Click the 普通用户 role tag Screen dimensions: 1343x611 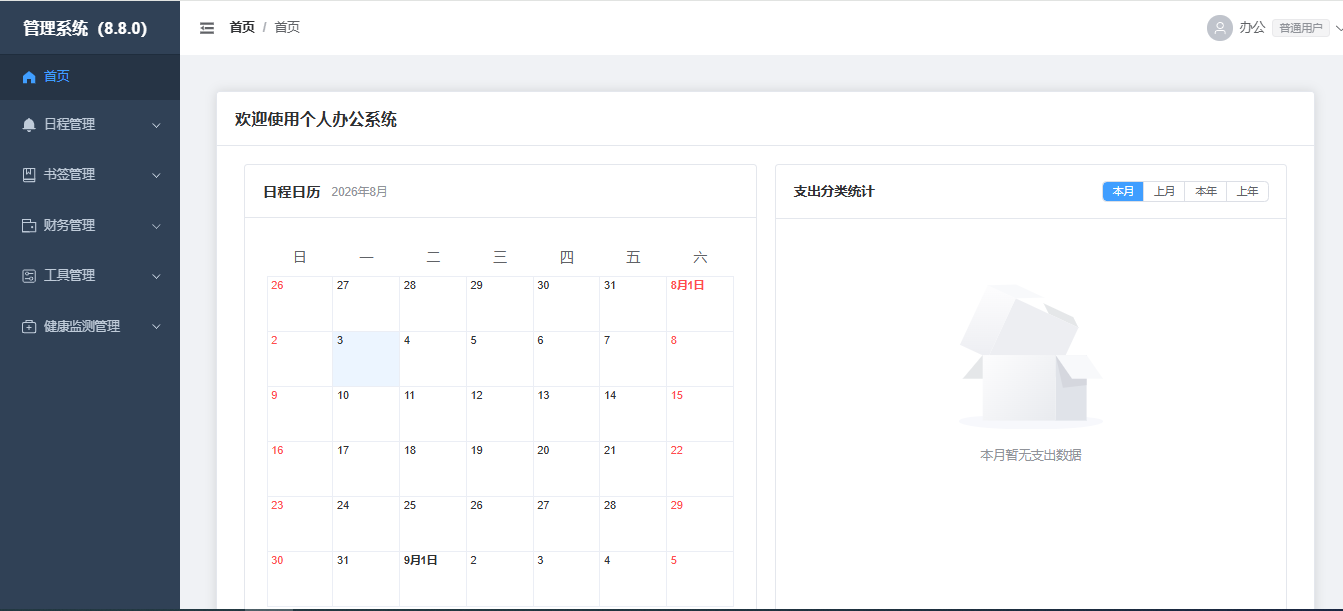(1300, 29)
